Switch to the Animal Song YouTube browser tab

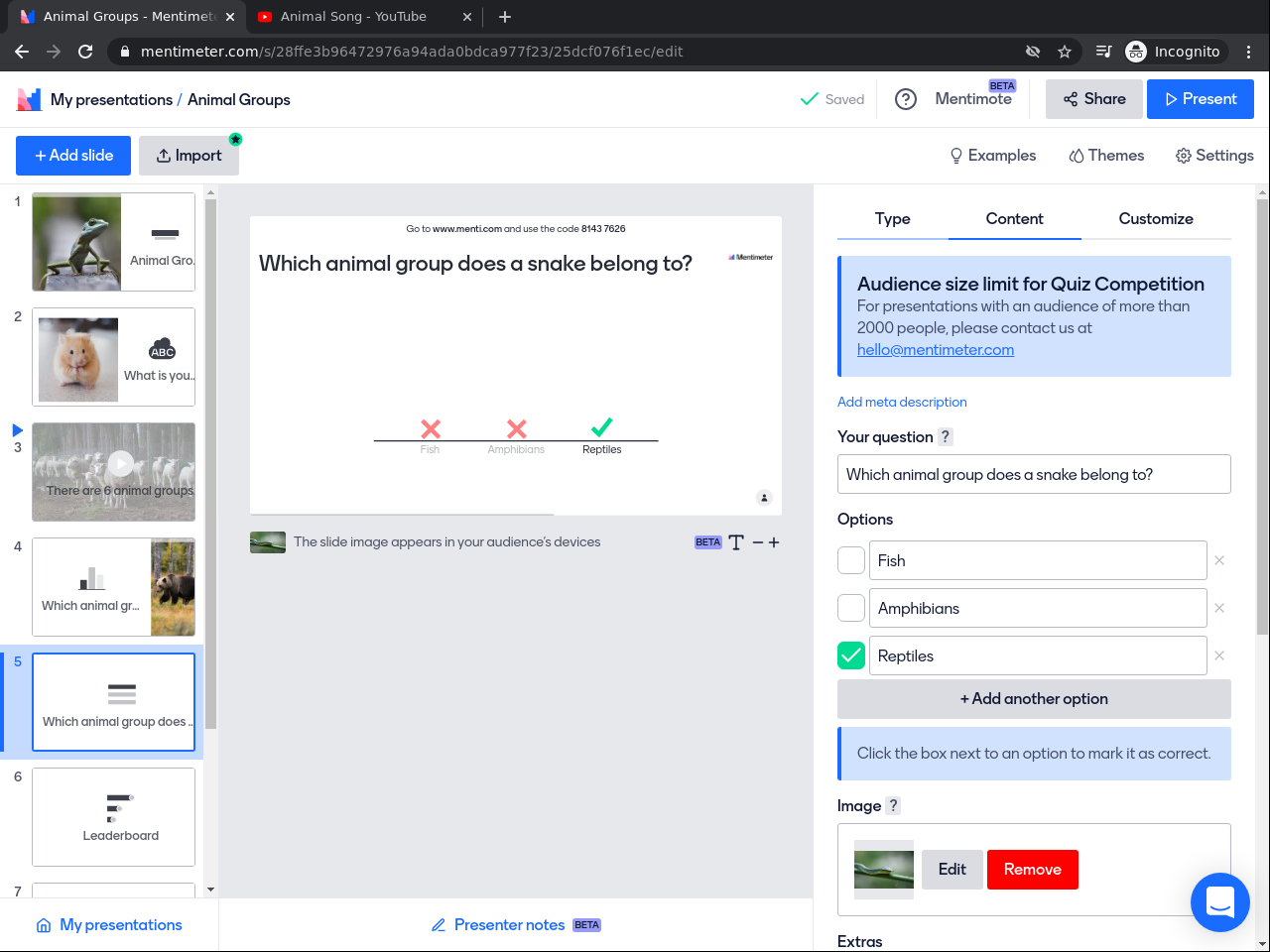point(364,17)
